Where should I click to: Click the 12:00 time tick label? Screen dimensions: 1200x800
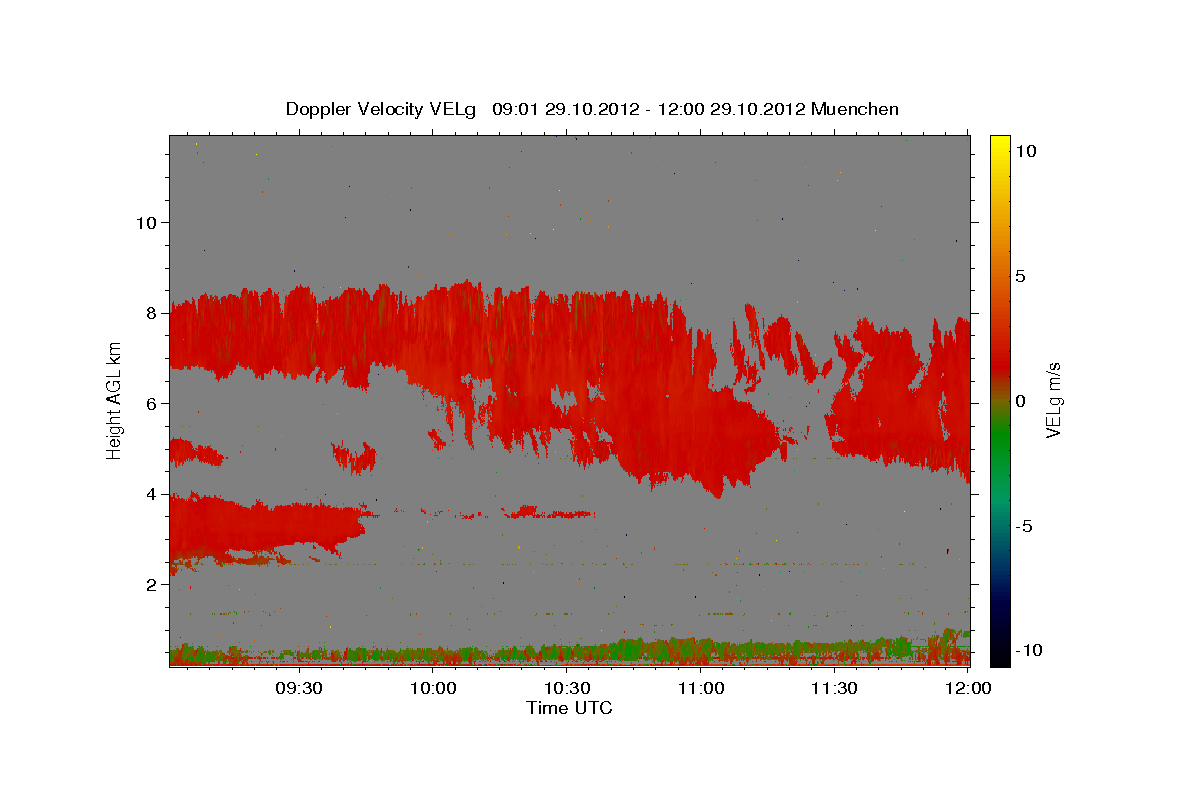(968, 688)
